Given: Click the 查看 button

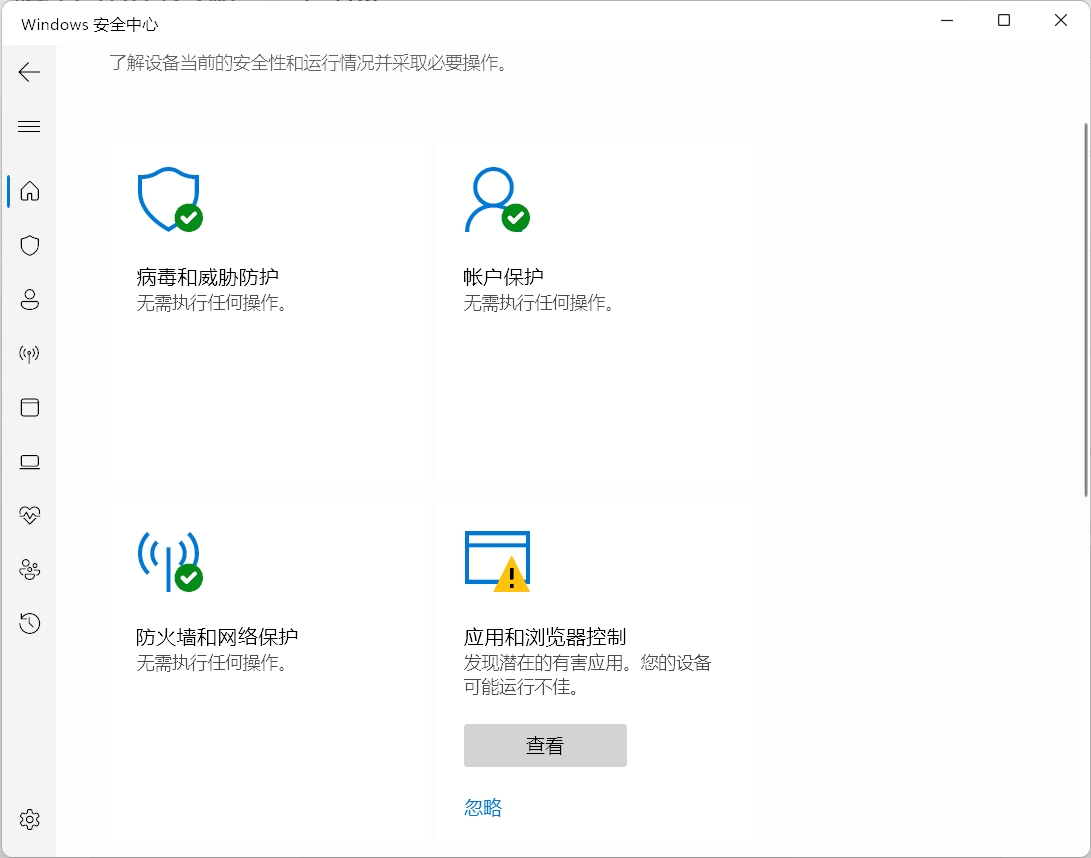Looking at the screenshot, I should point(546,745).
